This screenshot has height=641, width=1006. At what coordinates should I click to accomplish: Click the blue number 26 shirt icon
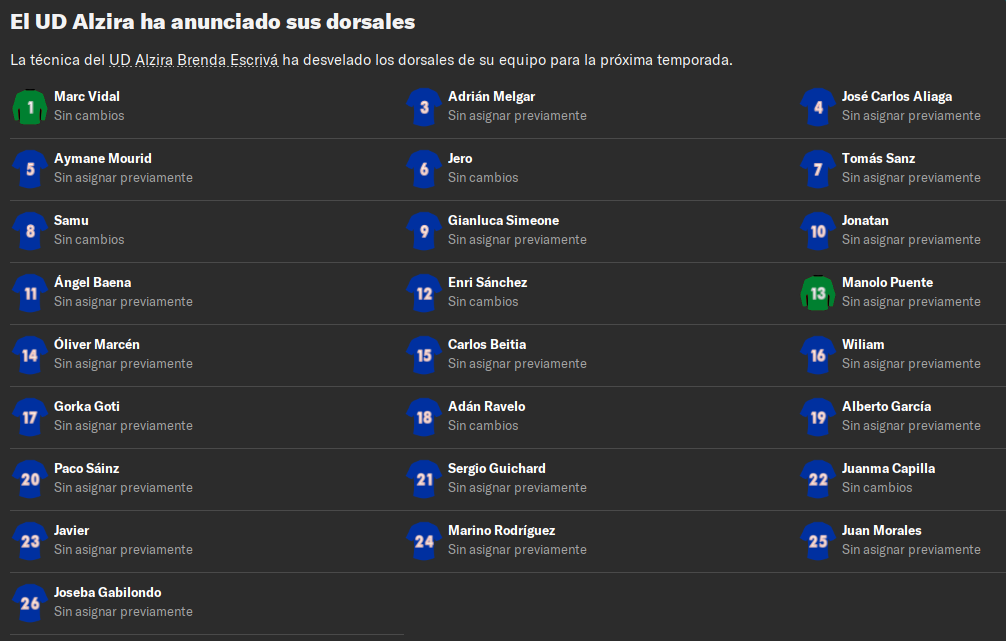click(30, 603)
